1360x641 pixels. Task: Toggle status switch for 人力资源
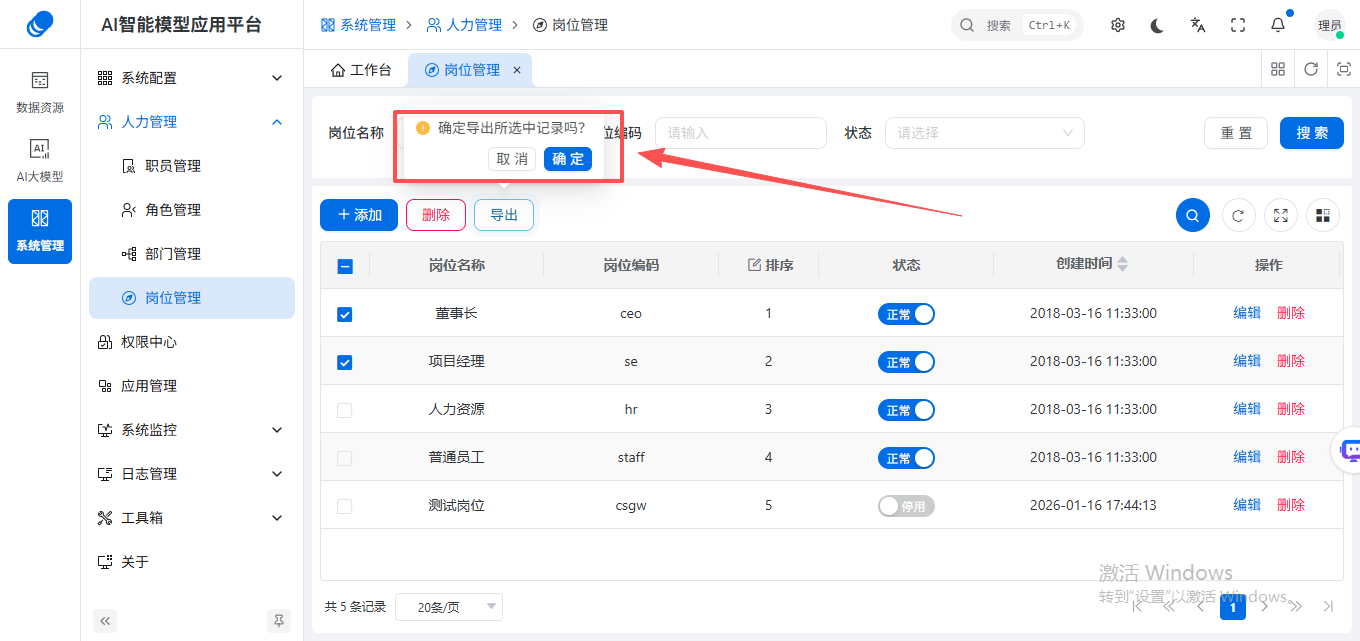[x=906, y=410]
